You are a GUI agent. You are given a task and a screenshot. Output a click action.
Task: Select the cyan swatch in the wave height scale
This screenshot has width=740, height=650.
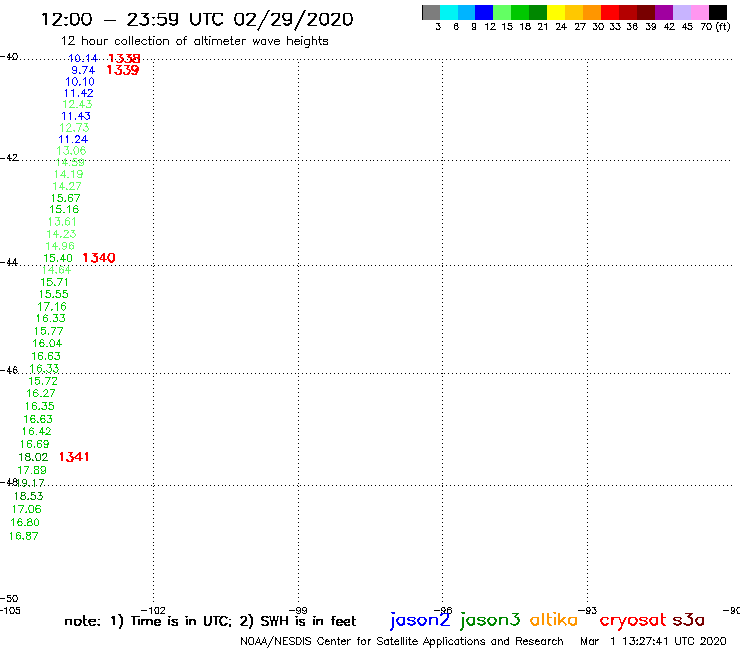449,12
